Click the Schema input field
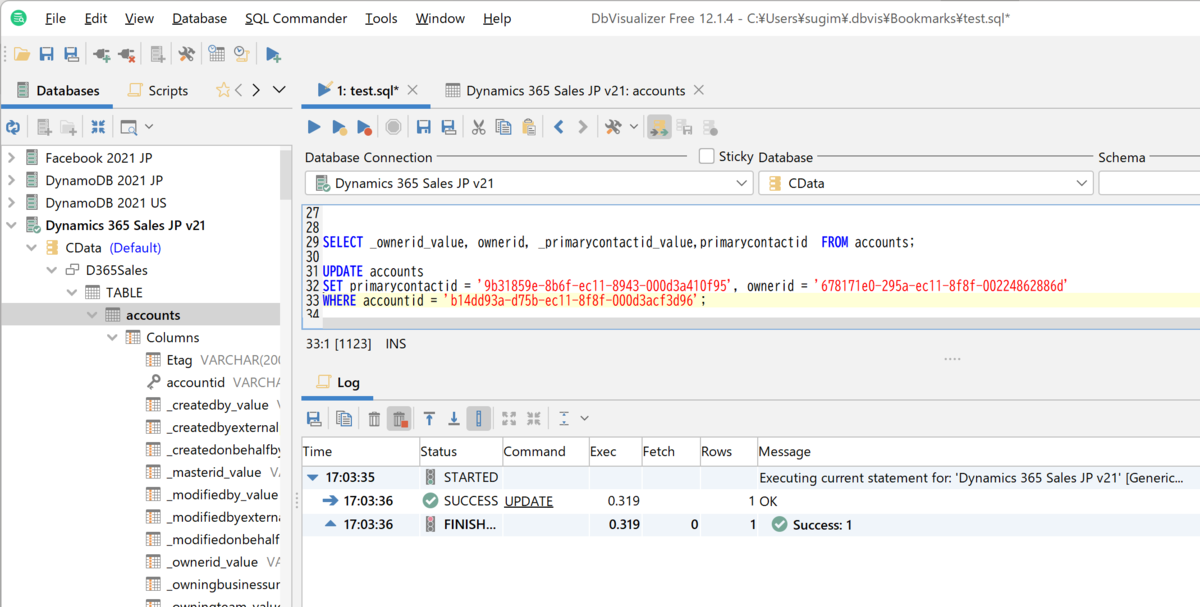1200x607 pixels. (1149, 183)
